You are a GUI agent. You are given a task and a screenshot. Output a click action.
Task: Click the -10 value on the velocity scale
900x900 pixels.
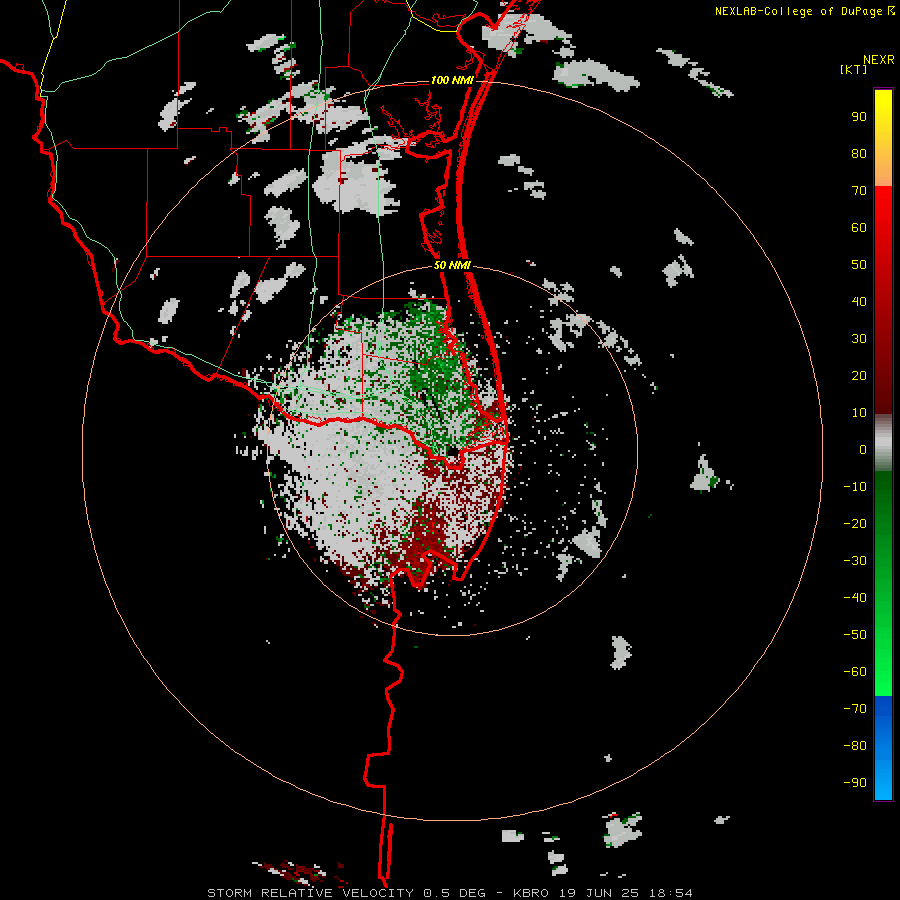[855, 487]
